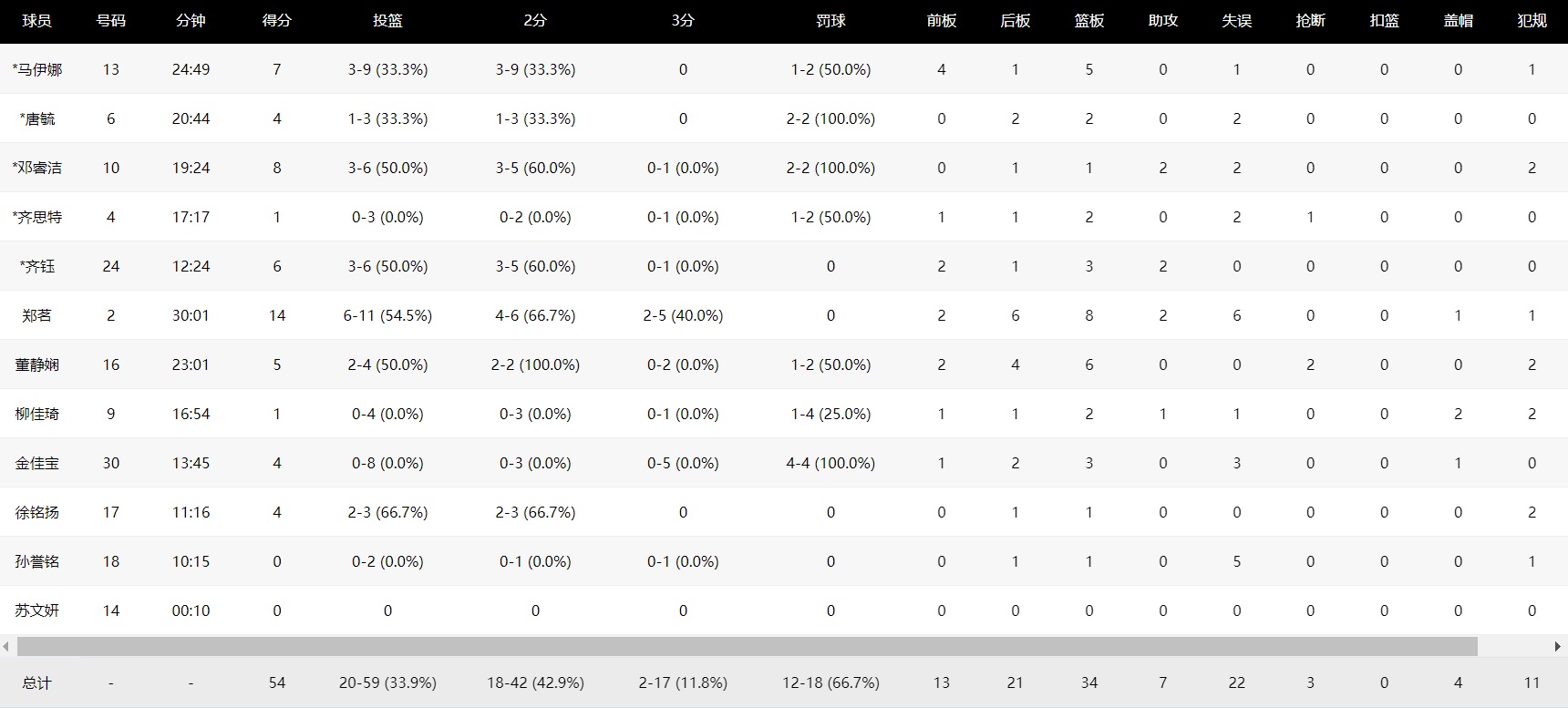1568x708 pixels.
Task: Click player name 董静娴
Action: (37, 364)
